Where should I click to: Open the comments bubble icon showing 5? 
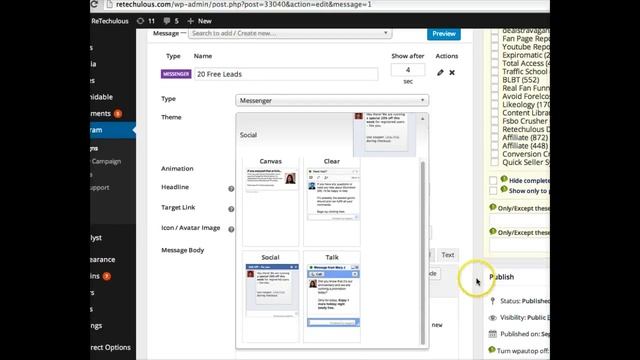point(167,21)
